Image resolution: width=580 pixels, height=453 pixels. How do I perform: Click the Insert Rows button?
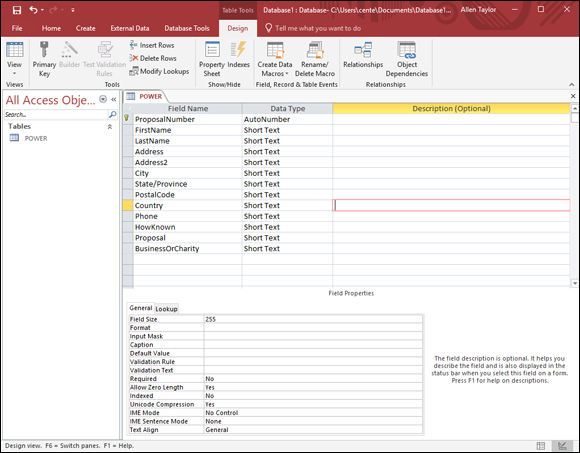[152, 45]
